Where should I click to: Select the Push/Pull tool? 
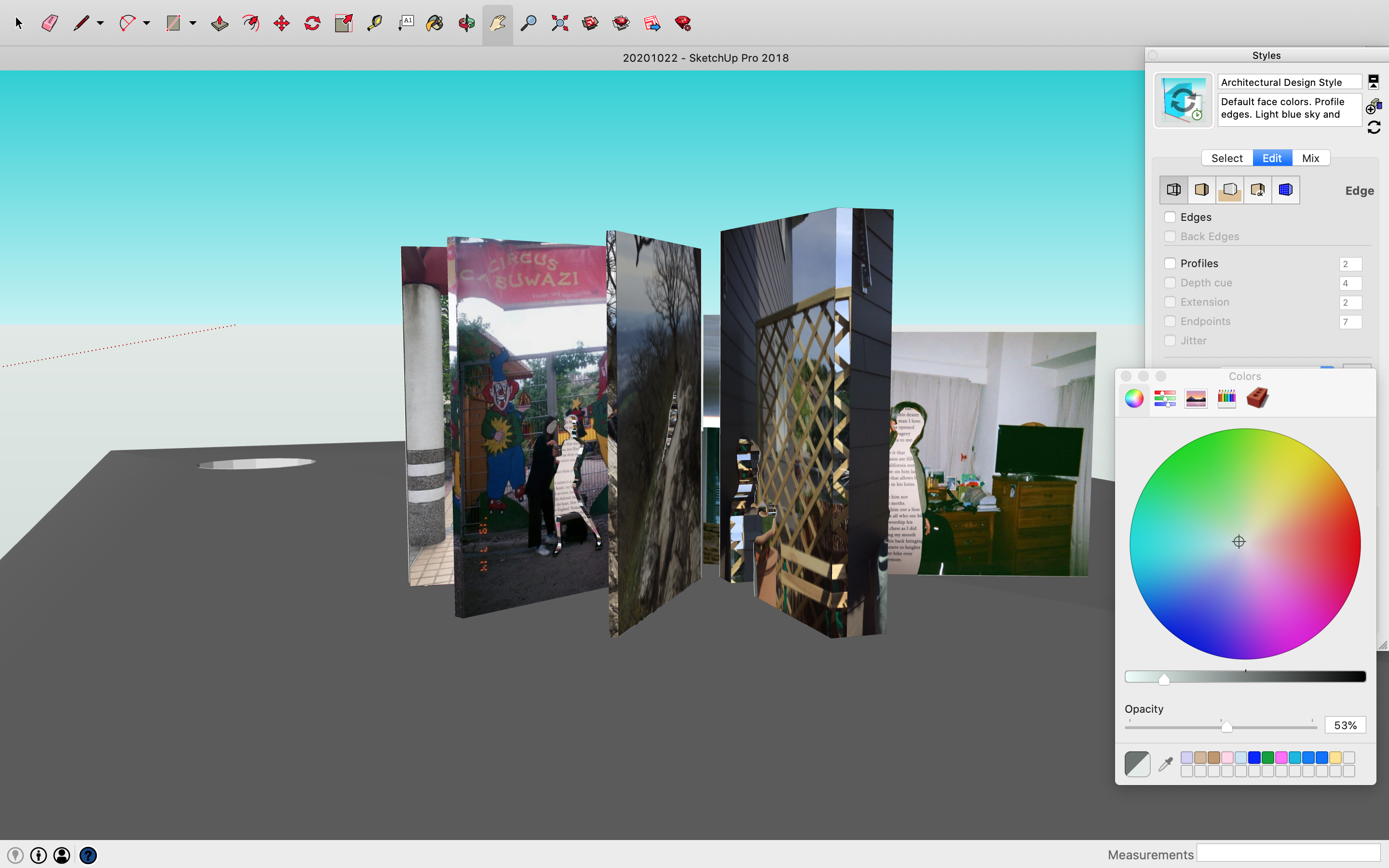tap(219, 23)
